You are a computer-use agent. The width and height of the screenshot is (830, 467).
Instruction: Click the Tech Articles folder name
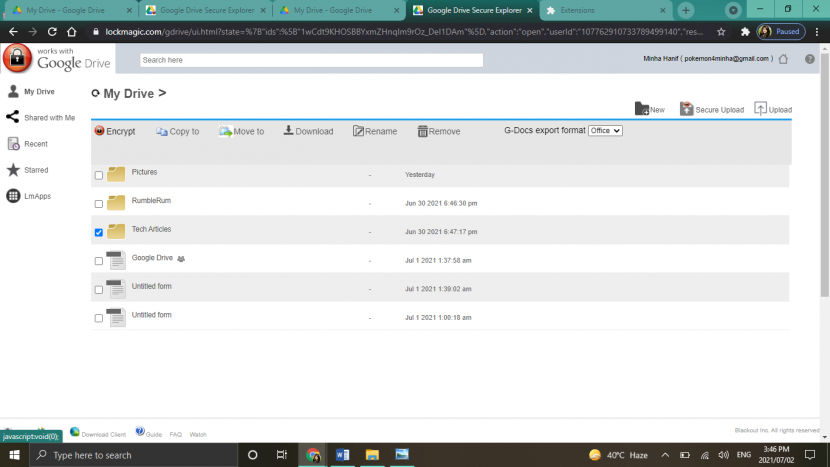pyautogui.click(x=151, y=229)
